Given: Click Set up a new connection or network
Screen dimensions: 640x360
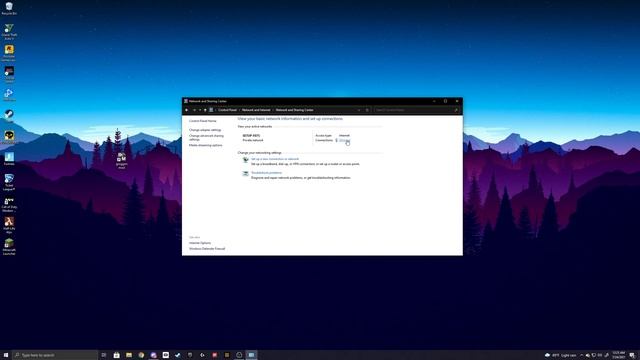Looking at the screenshot, I should point(275,159).
